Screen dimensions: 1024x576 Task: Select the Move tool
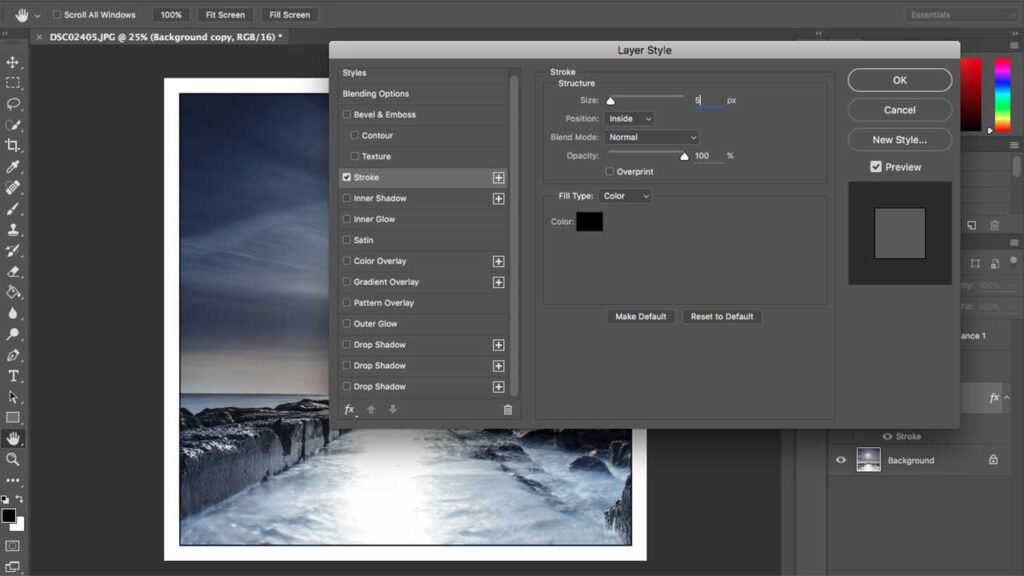coord(12,62)
